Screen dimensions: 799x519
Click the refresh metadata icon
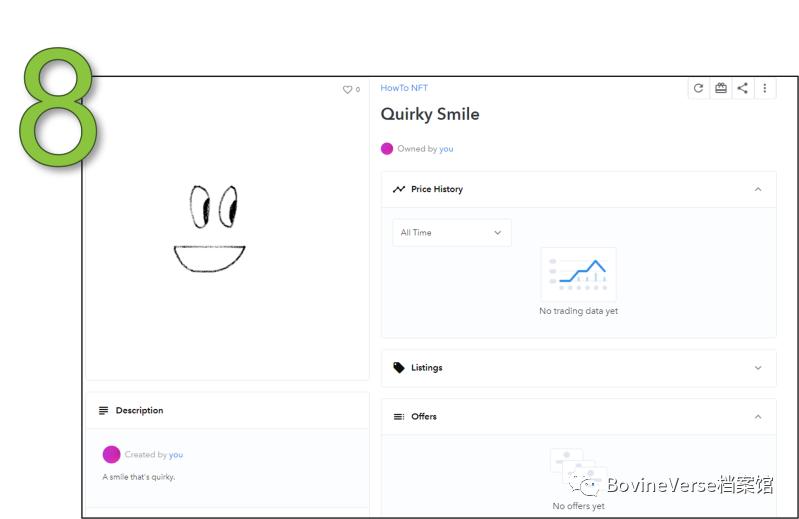point(698,88)
